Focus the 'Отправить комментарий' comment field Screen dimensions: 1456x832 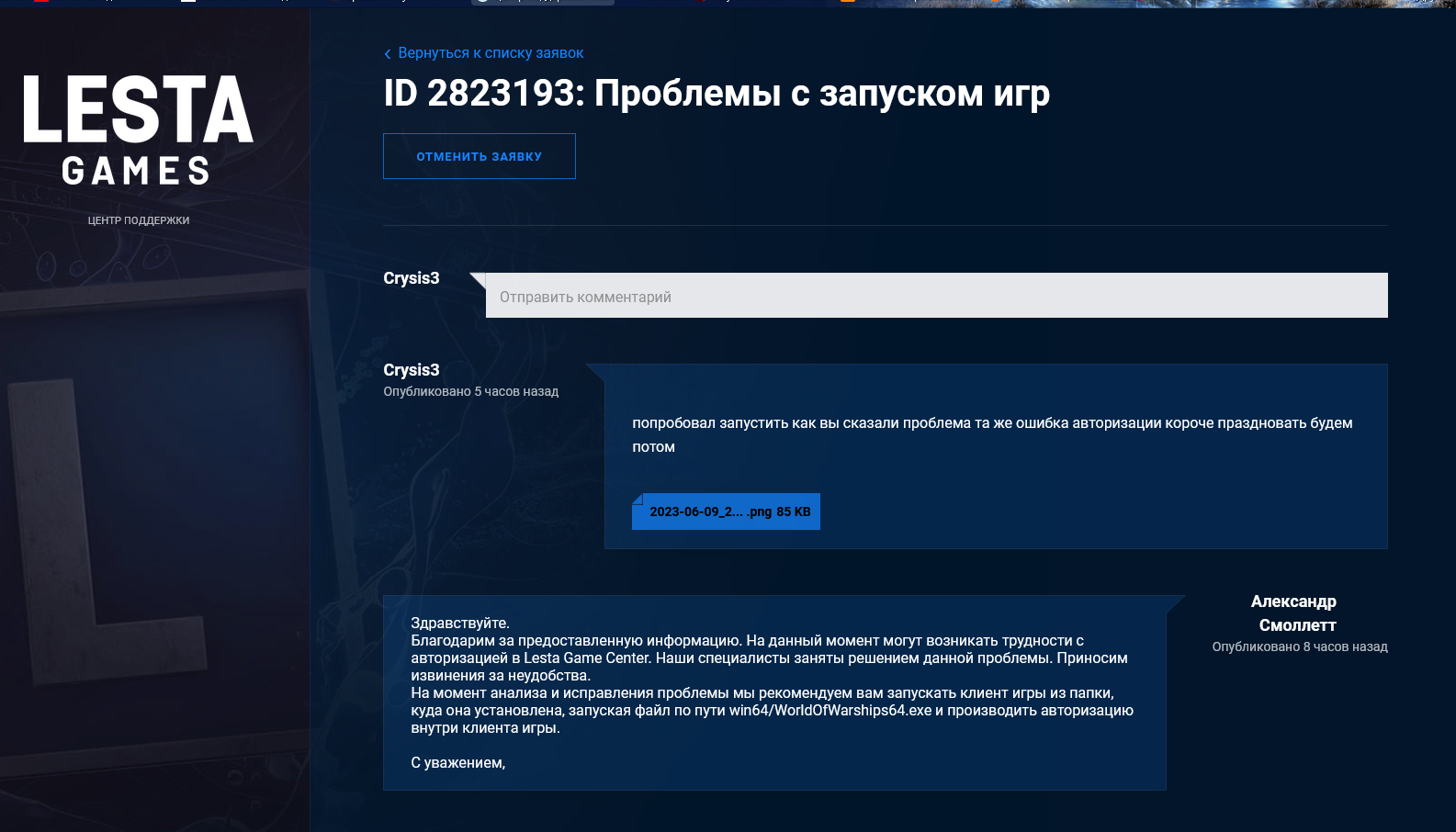coord(936,296)
